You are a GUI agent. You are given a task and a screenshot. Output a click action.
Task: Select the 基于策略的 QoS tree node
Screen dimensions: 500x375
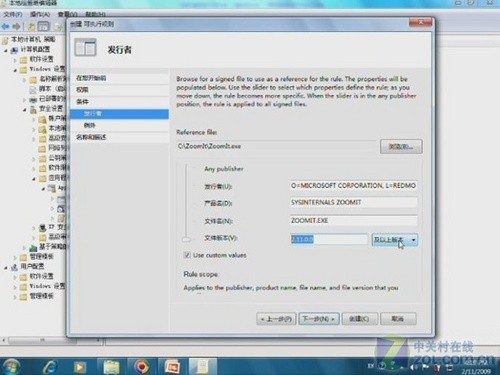53,247
